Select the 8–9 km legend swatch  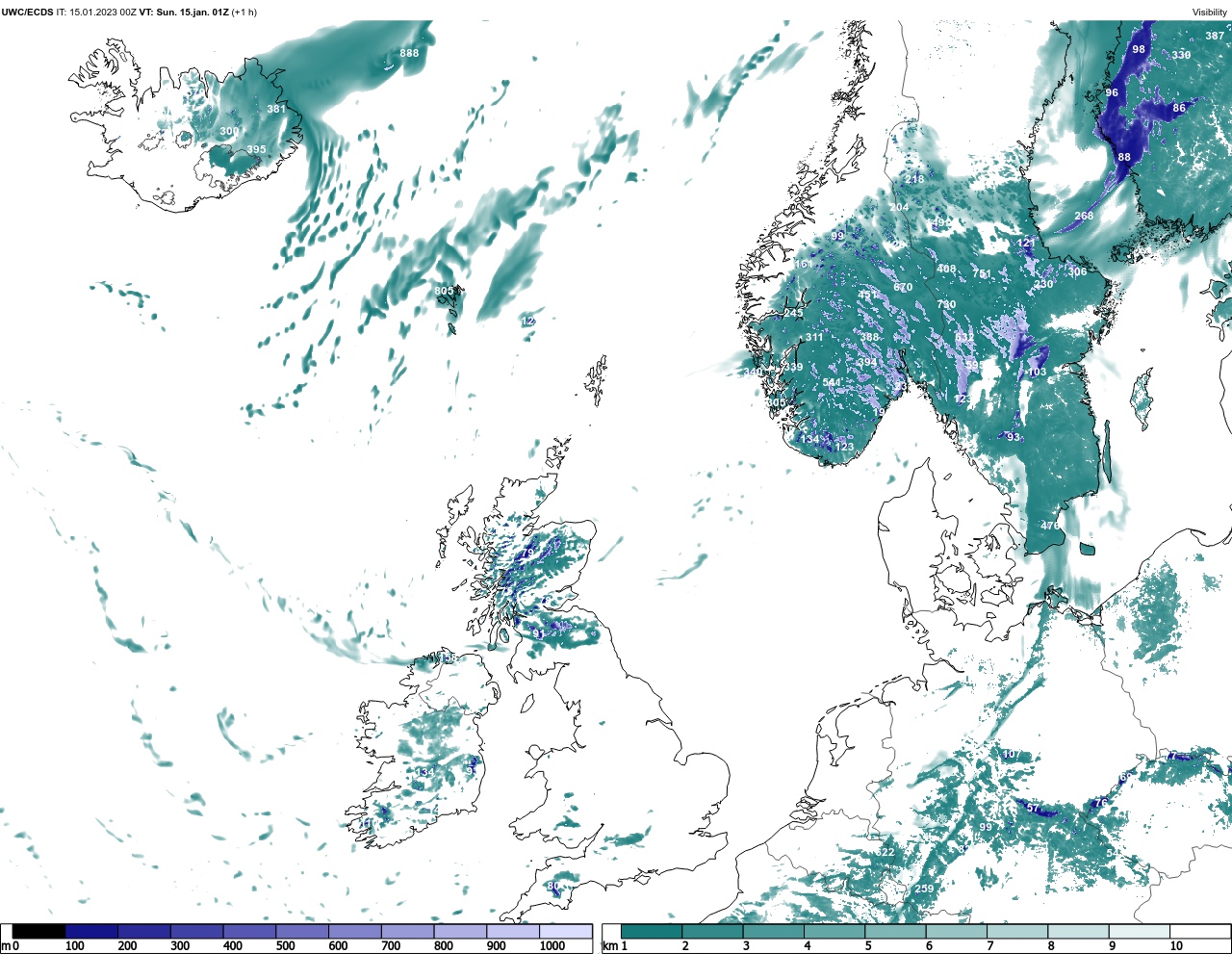(x=1078, y=931)
